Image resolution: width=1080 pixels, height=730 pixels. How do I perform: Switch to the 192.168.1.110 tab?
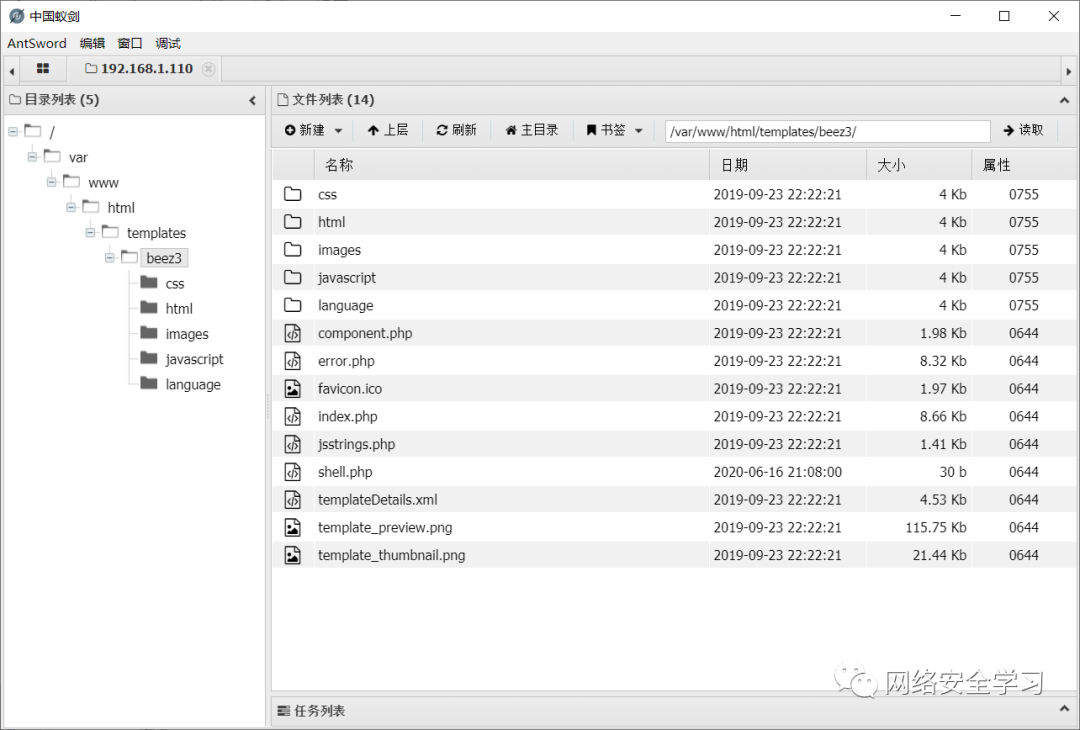pyautogui.click(x=148, y=69)
